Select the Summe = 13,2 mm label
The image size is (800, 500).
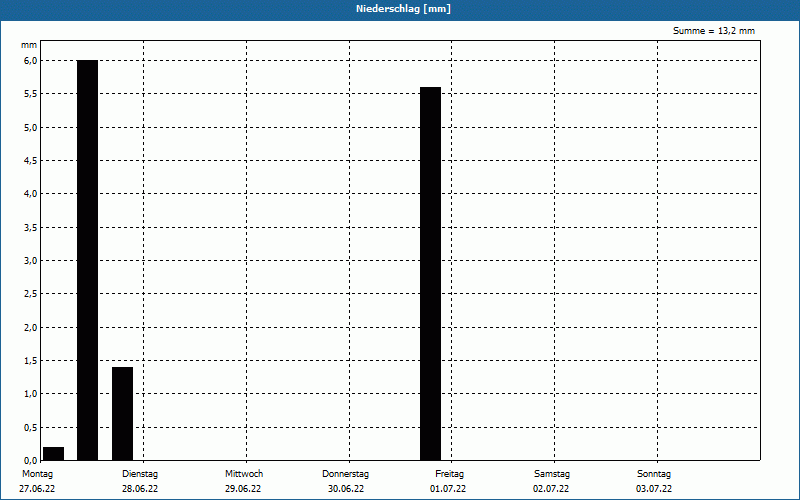[714, 31]
